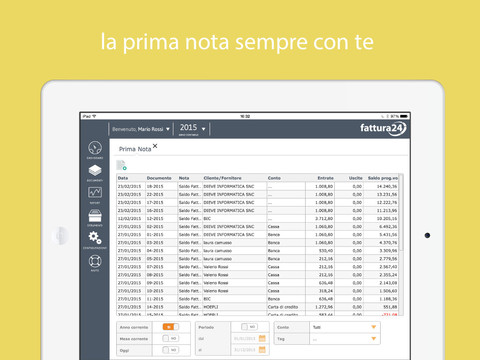This screenshot has height=360, width=480.
Task: Open the Aiuto lifebuoy icon
Action: click(95, 261)
